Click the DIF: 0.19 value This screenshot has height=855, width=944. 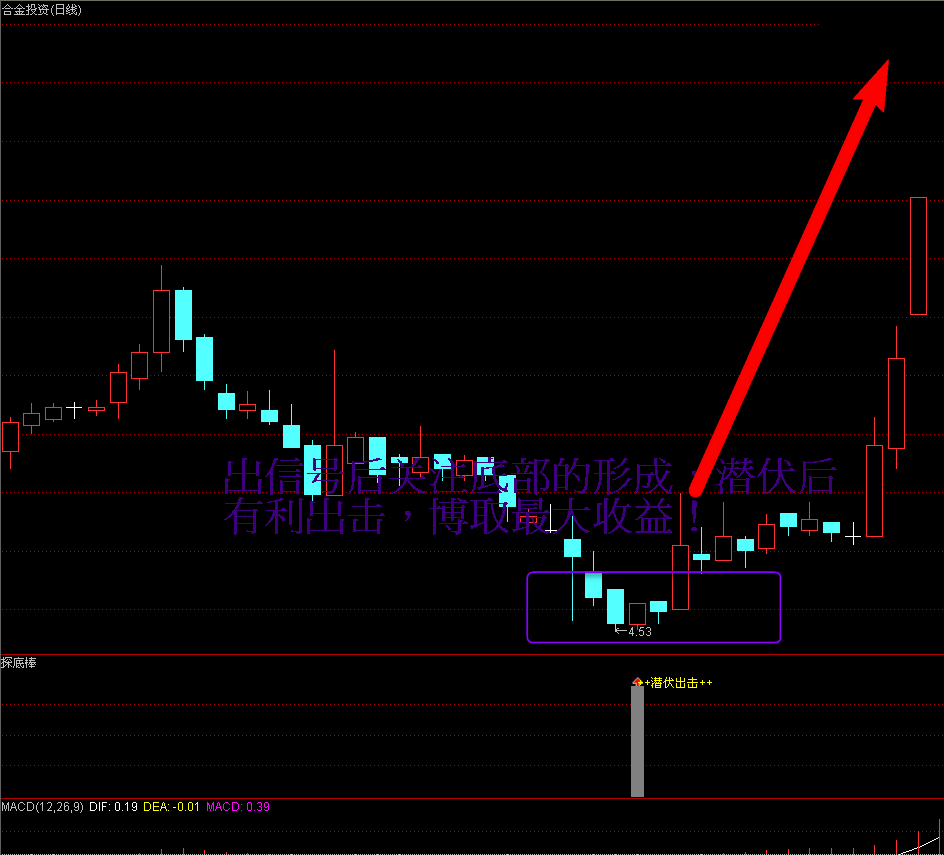pos(113,807)
